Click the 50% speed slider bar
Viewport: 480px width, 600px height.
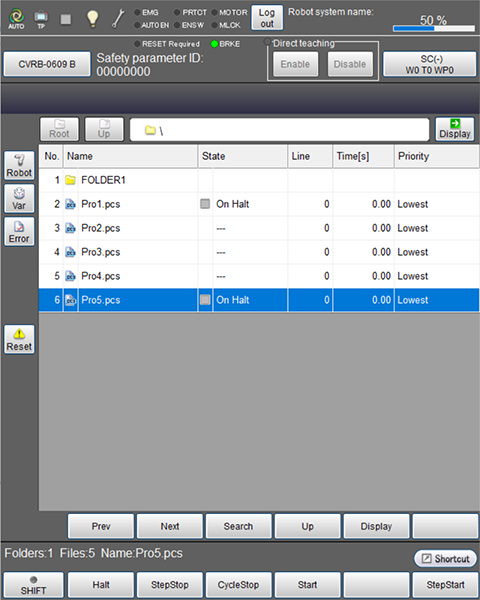click(434, 28)
